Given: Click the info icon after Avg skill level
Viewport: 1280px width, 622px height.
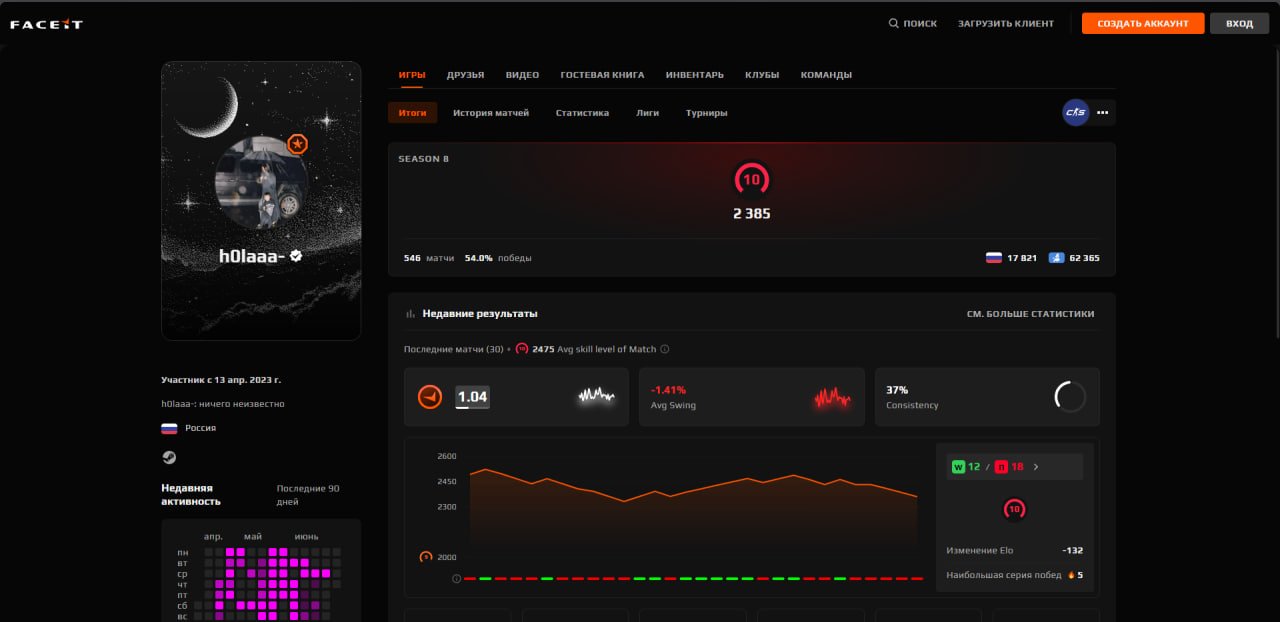Looking at the screenshot, I should point(665,349).
